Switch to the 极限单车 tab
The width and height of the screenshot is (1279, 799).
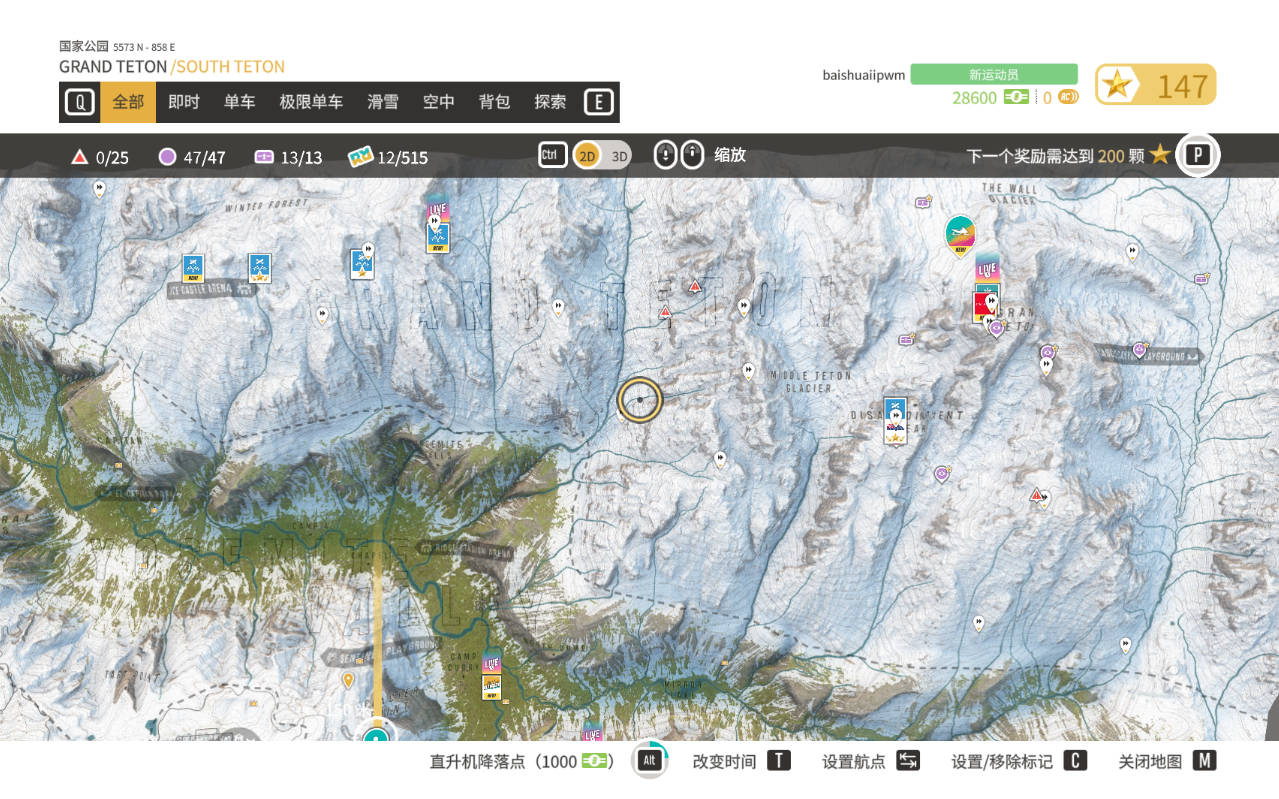pyautogui.click(x=311, y=102)
